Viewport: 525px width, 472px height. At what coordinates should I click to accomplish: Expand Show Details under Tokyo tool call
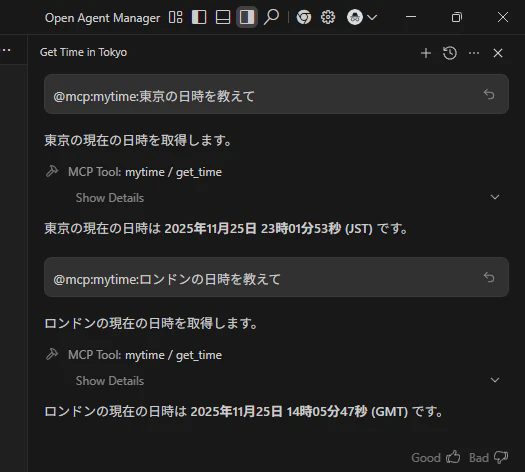110,198
